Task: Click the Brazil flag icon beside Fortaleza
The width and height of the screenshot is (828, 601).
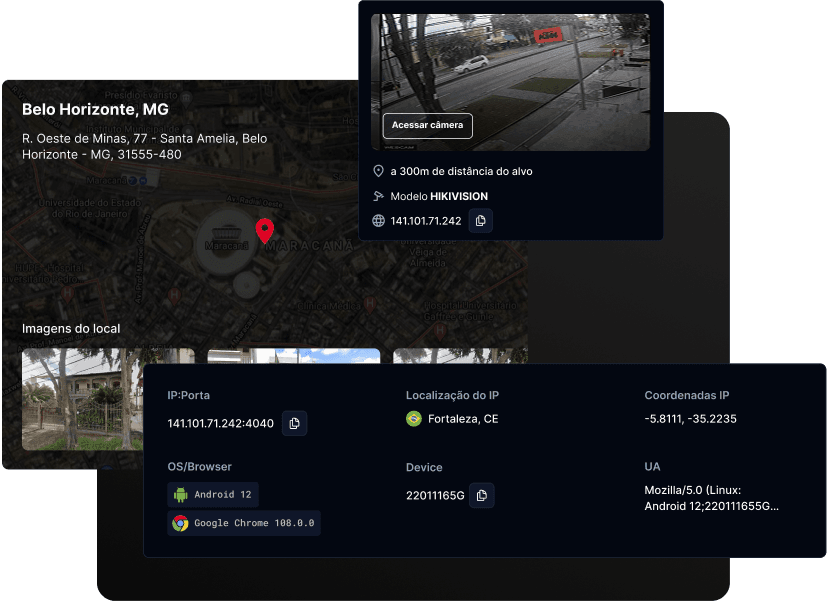Action: pyautogui.click(x=414, y=419)
